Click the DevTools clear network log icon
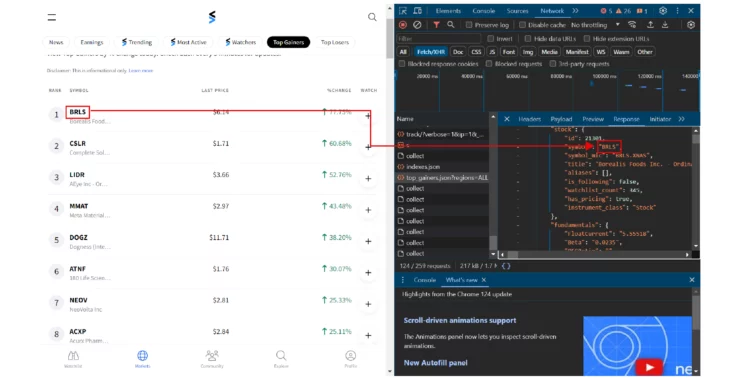This screenshot has width=744, height=378. [x=417, y=25]
